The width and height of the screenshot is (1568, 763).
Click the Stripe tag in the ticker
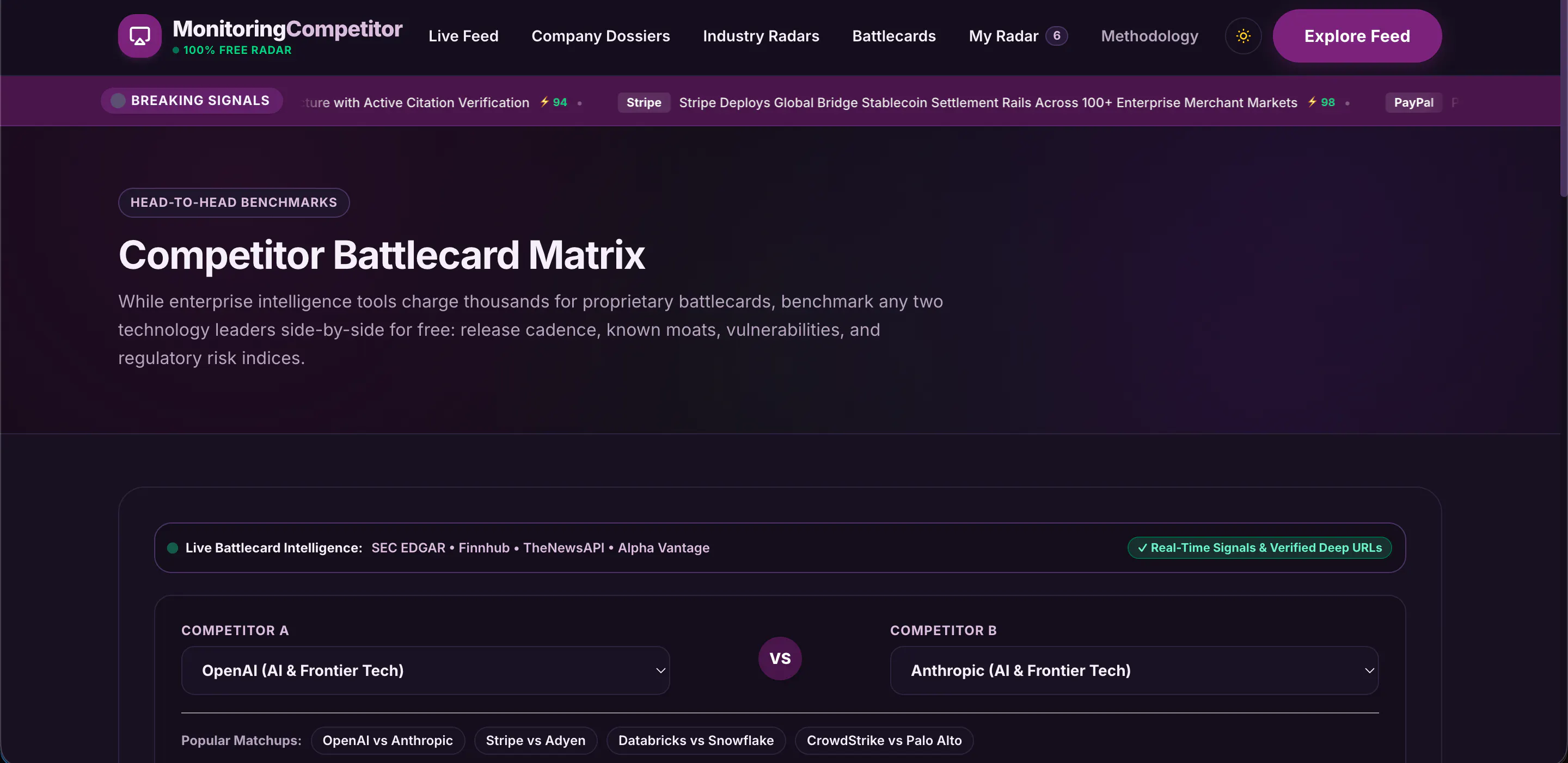point(644,102)
